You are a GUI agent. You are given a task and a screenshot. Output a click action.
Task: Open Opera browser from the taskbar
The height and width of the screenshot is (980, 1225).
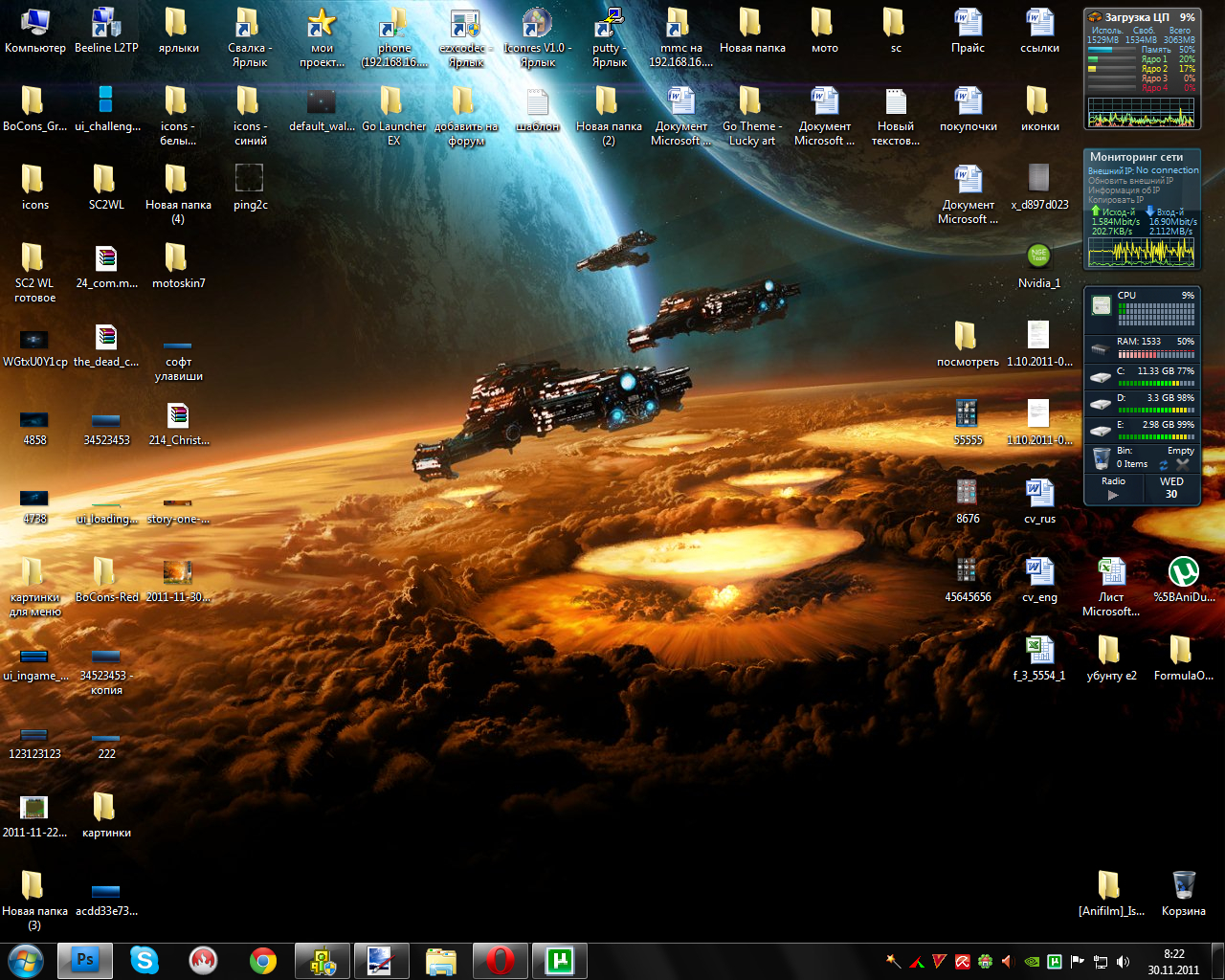coord(500,960)
